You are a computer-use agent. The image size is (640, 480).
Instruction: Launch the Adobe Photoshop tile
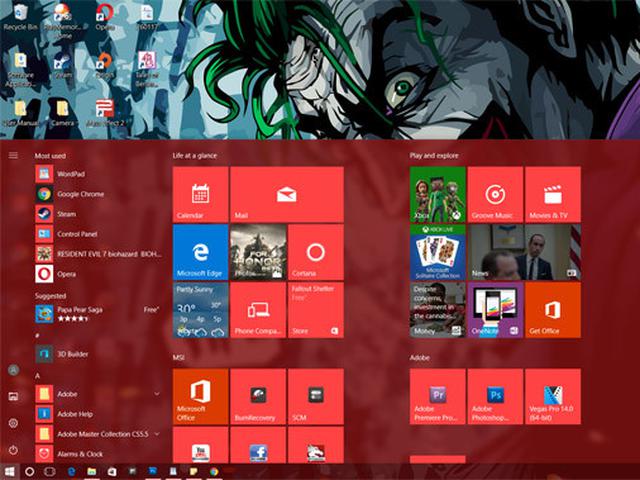tap(495, 397)
